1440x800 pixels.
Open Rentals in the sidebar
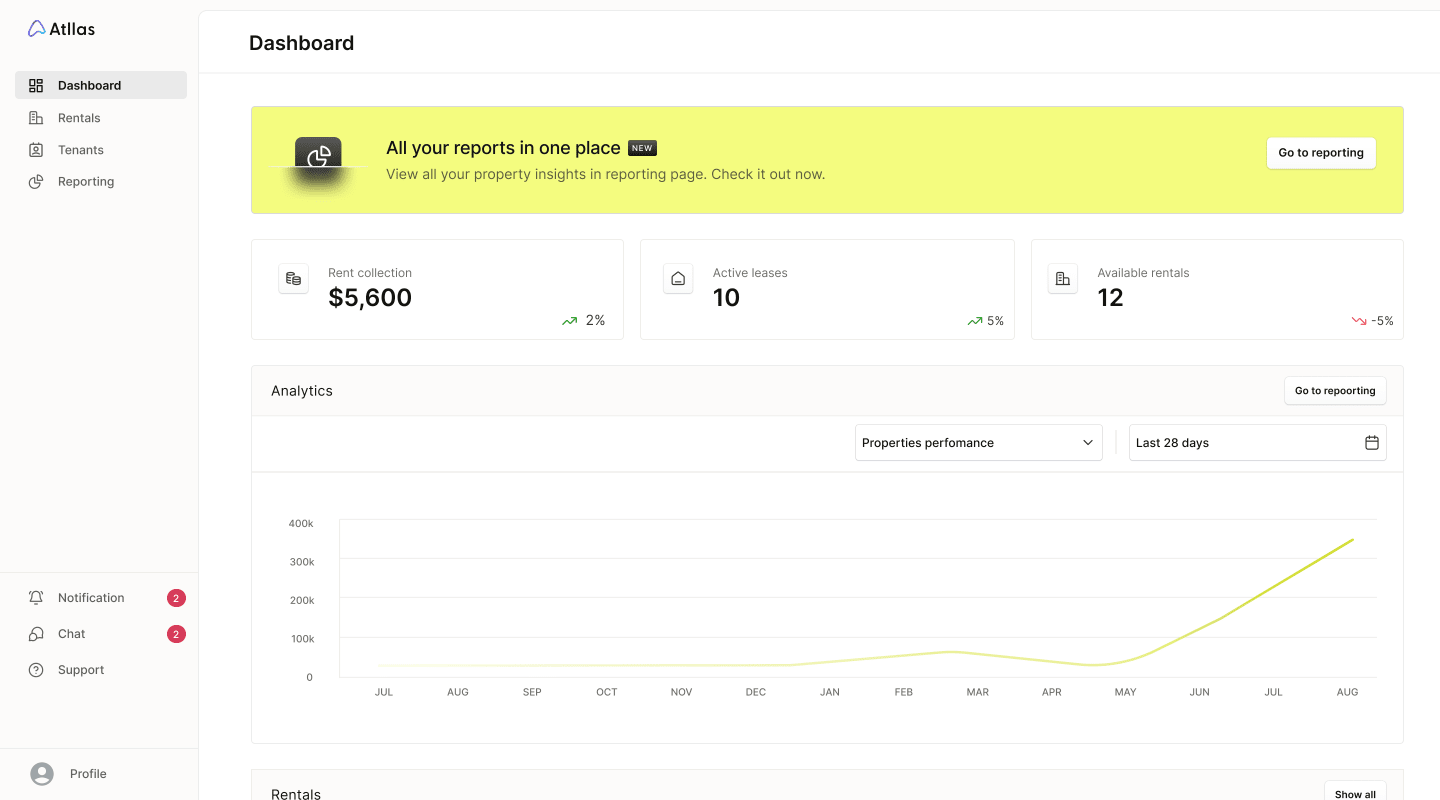79,118
